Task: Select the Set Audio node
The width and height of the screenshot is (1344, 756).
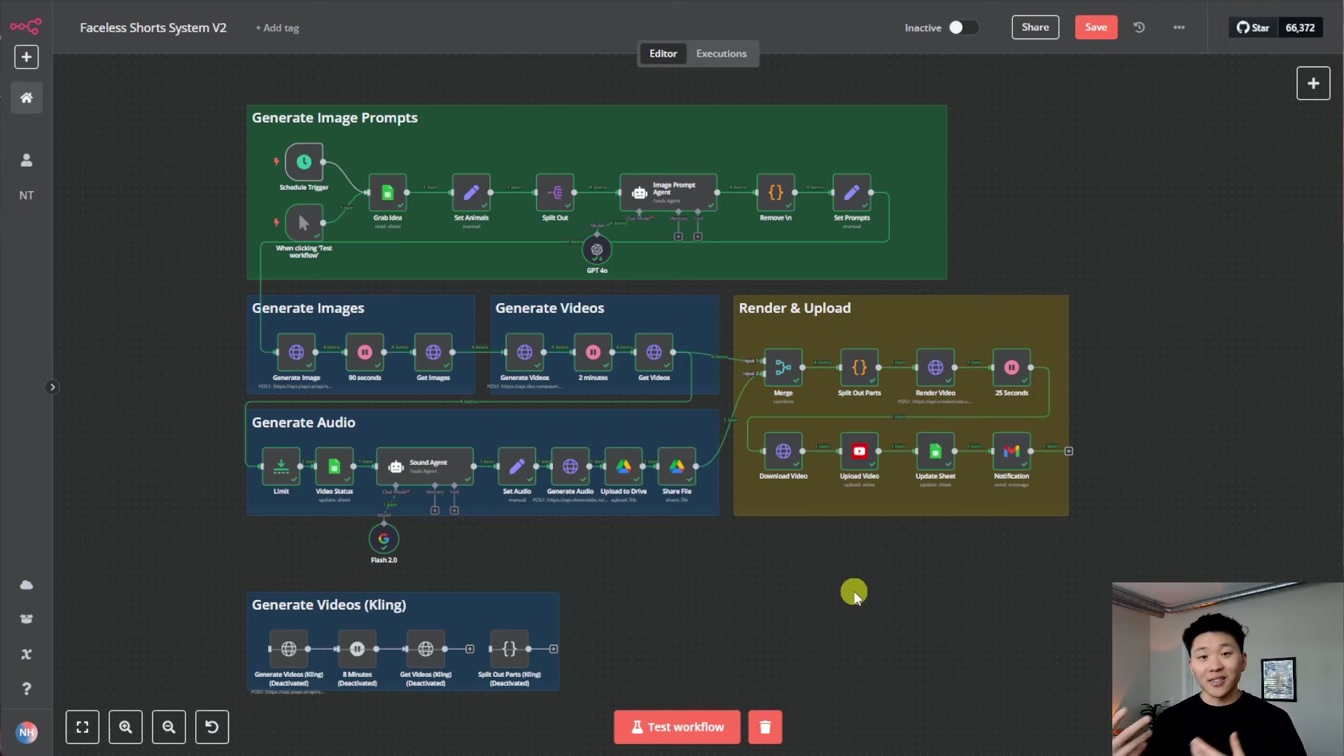Action: click(x=517, y=466)
